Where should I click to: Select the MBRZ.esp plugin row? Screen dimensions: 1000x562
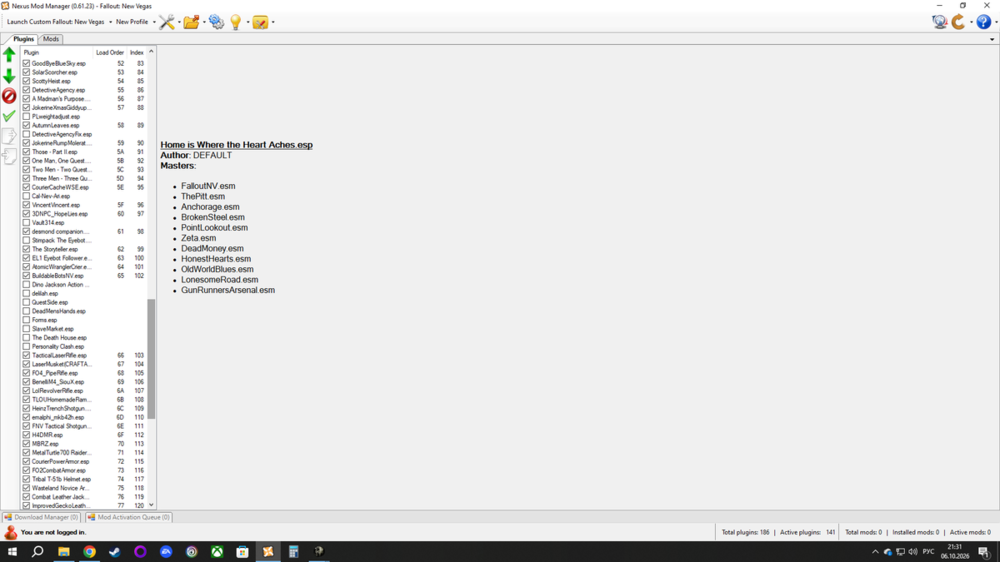click(x=84, y=444)
